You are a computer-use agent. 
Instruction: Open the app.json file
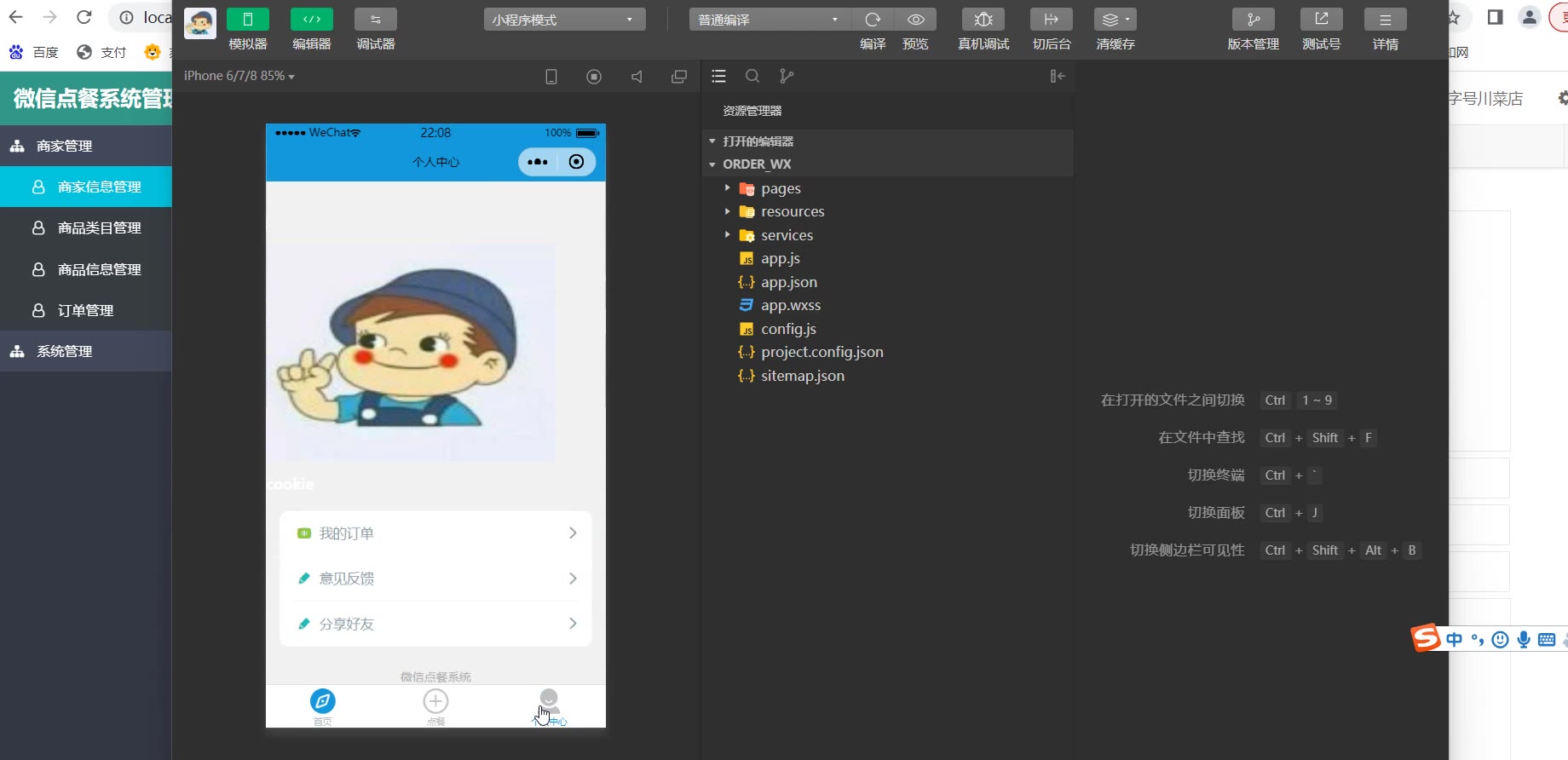click(x=788, y=282)
